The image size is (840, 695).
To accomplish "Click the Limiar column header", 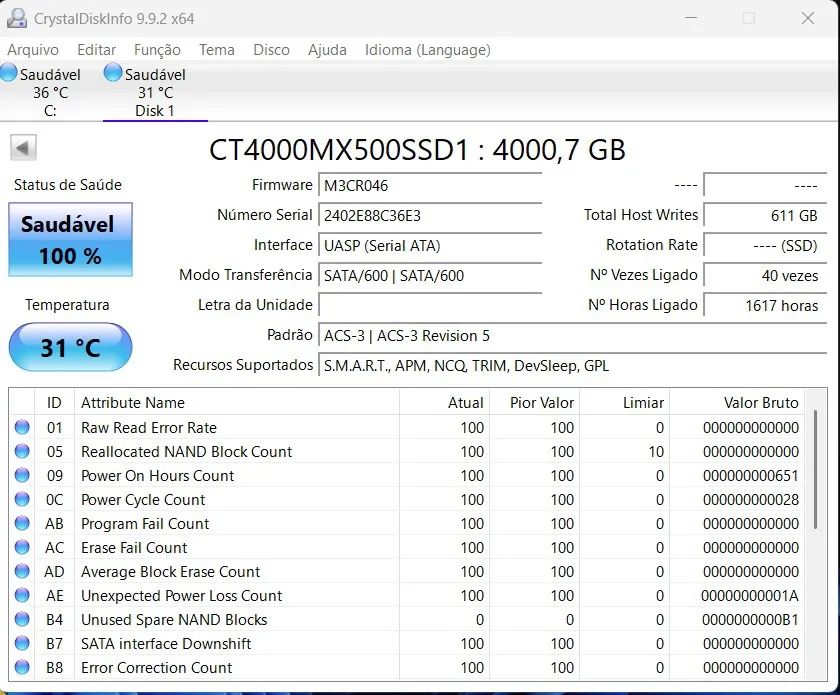I will [625, 402].
